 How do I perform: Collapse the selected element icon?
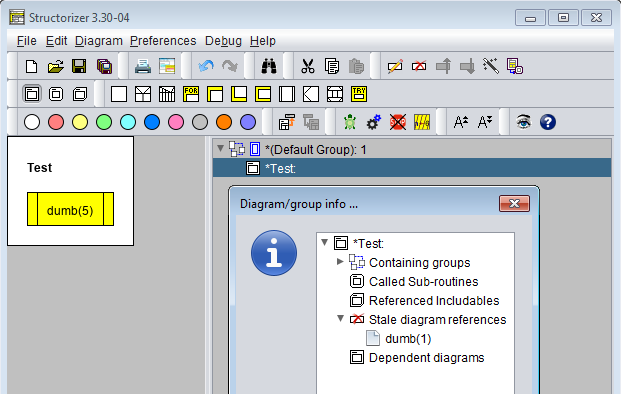[287, 122]
